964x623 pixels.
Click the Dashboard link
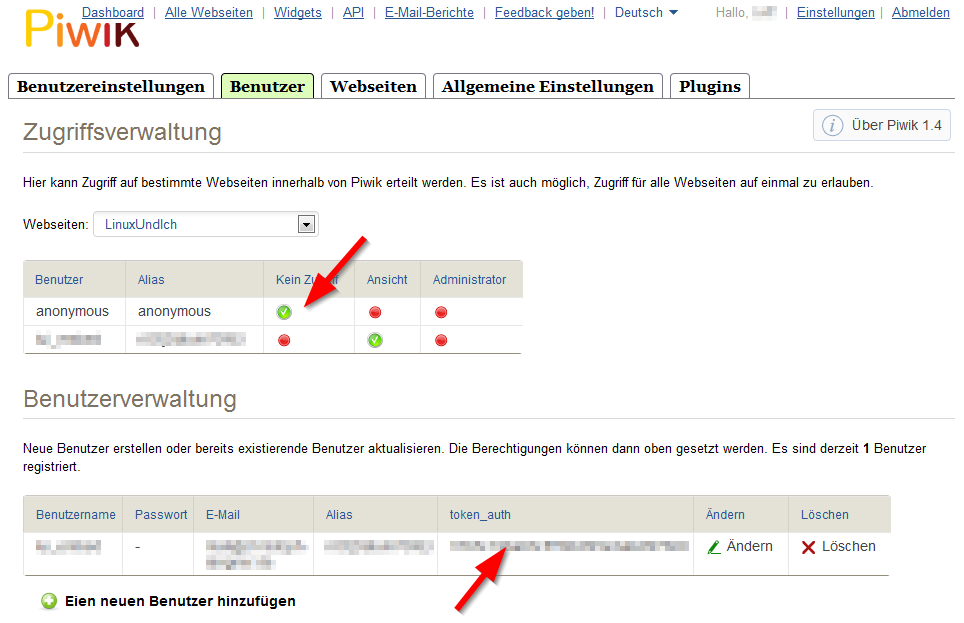(113, 13)
